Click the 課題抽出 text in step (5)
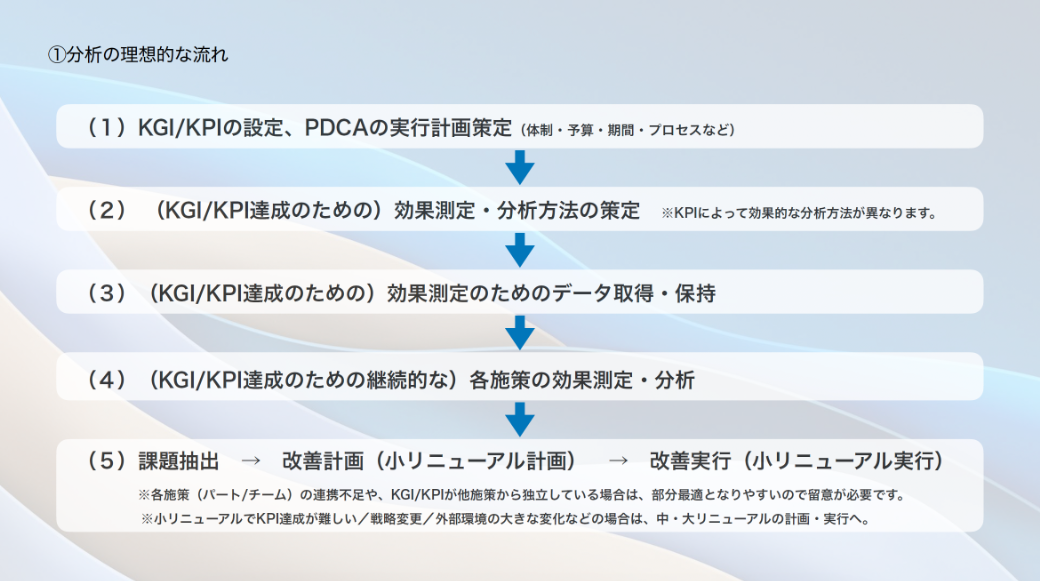Screen dimensions: 1040x581 point(176,462)
